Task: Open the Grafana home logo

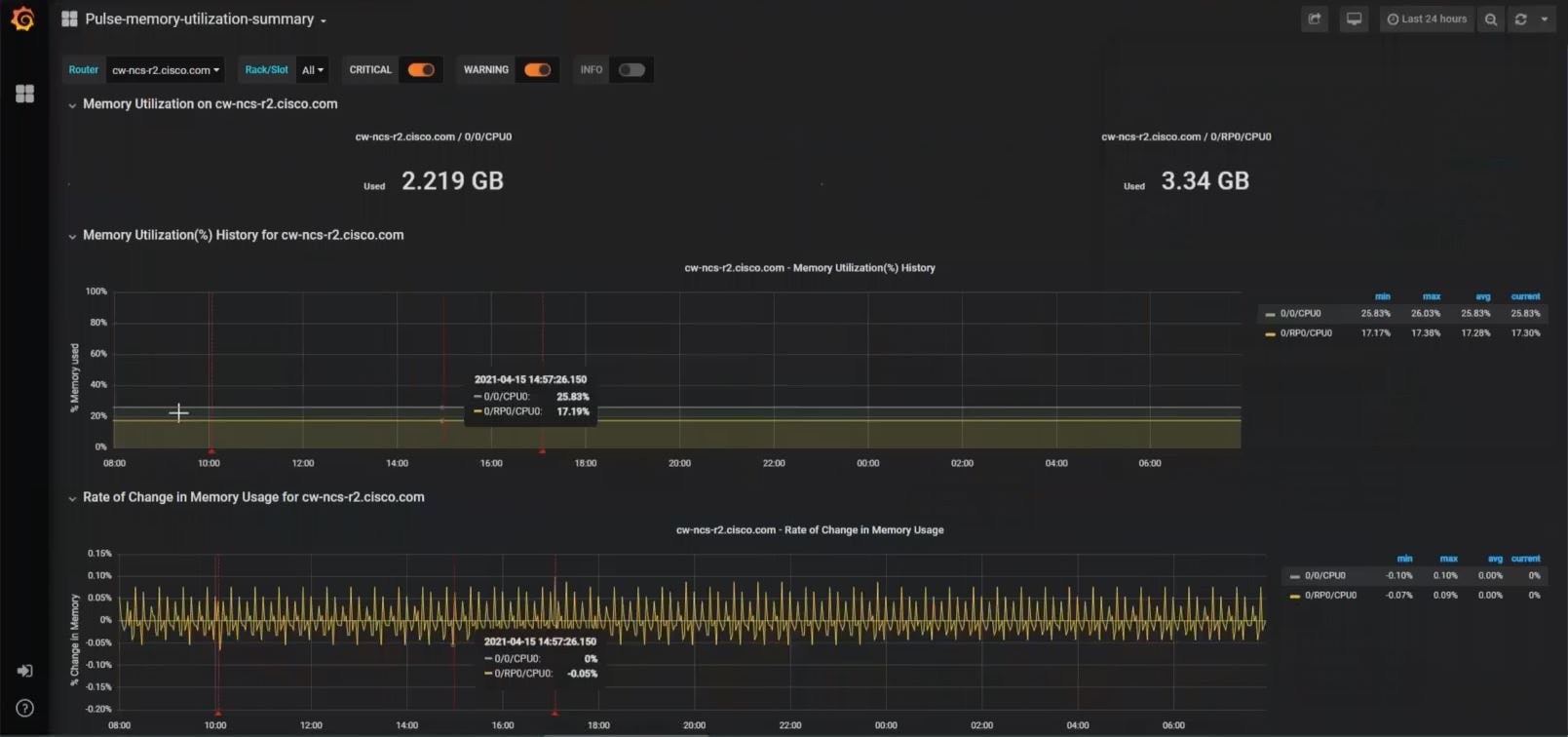Action: (x=23, y=19)
